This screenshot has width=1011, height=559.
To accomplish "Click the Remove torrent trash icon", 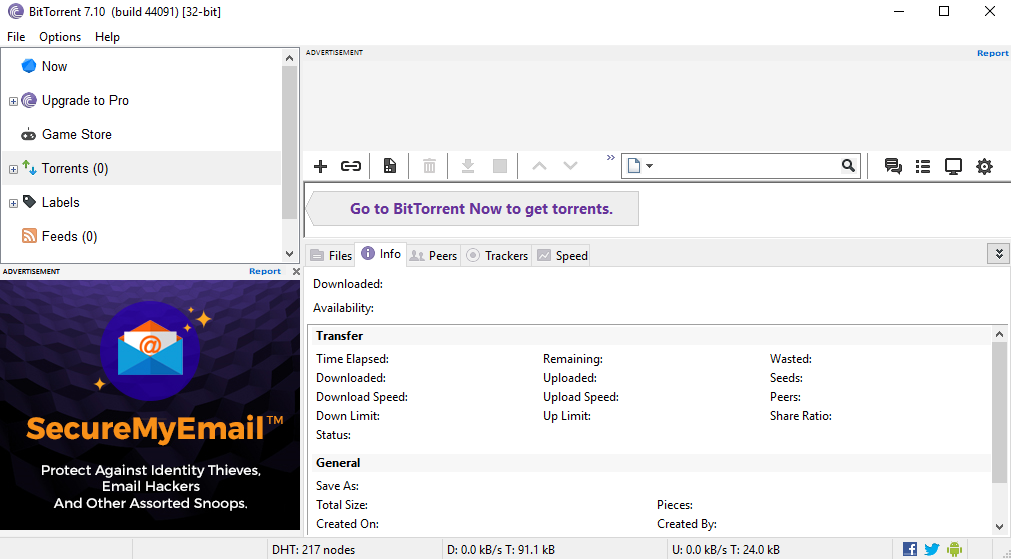I will click(429, 166).
